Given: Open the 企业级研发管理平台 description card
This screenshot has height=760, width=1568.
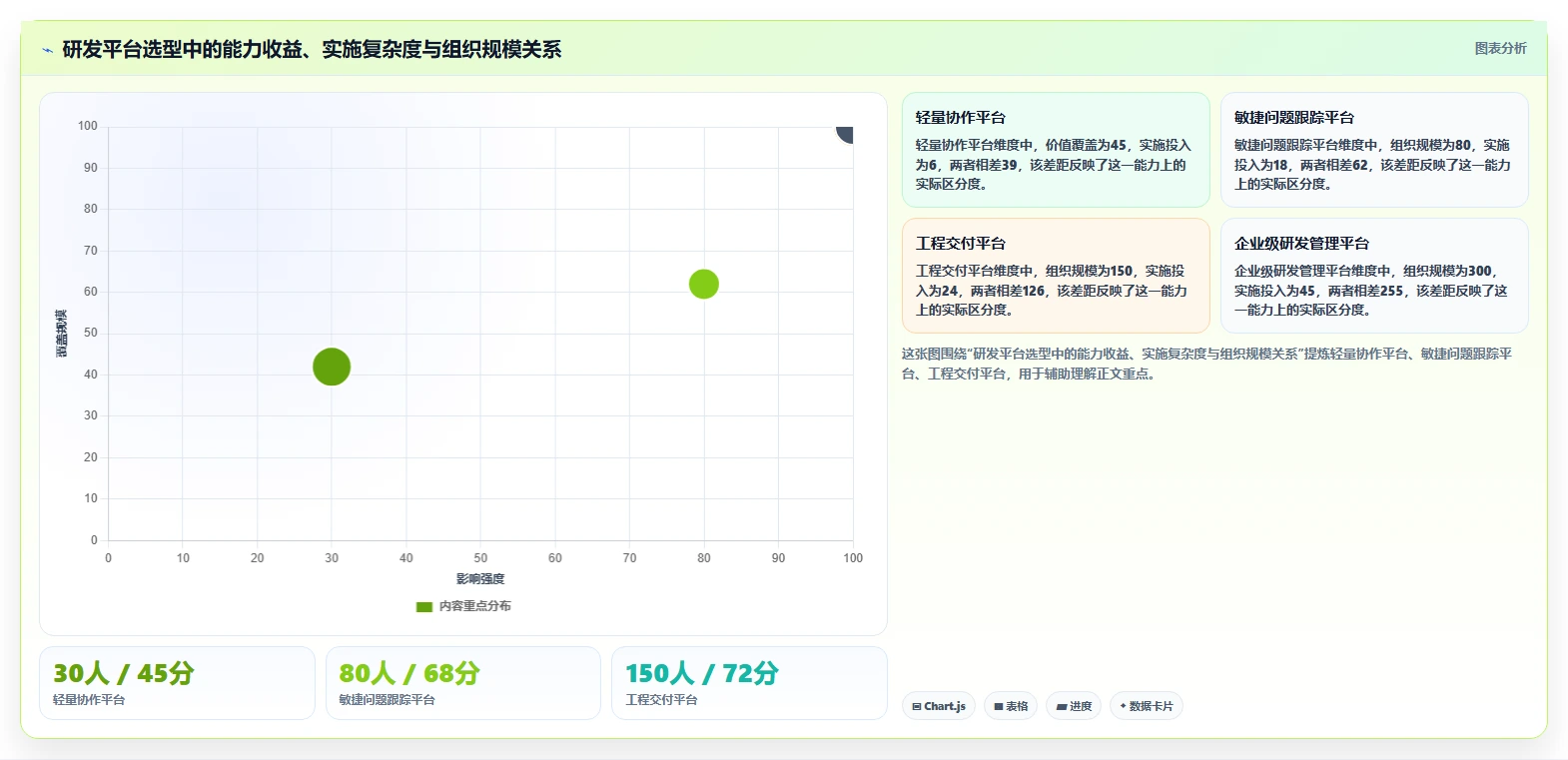Looking at the screenshot, I should [x=1374, y=276].
